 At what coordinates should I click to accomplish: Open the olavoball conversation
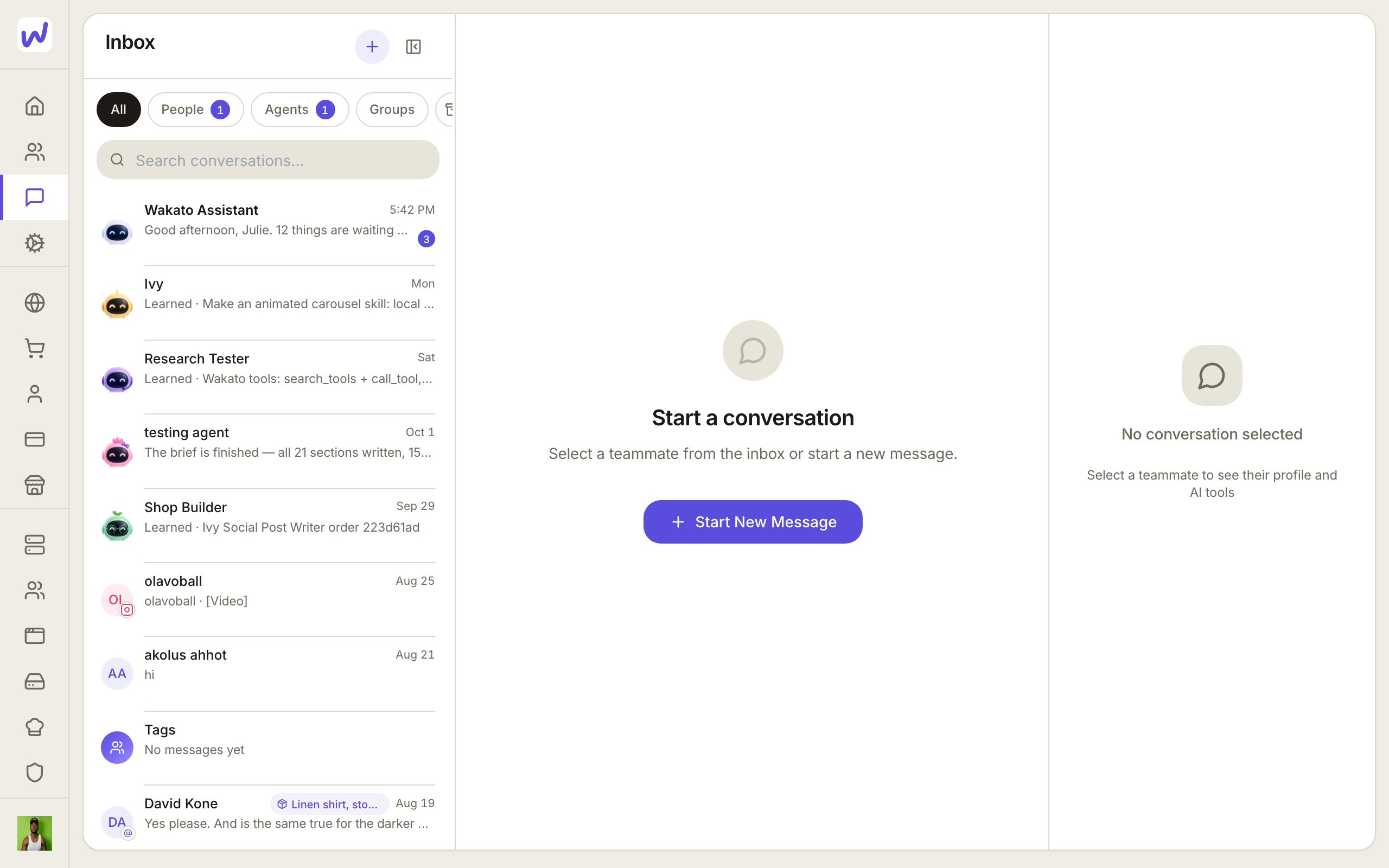(x=267, y=599)
